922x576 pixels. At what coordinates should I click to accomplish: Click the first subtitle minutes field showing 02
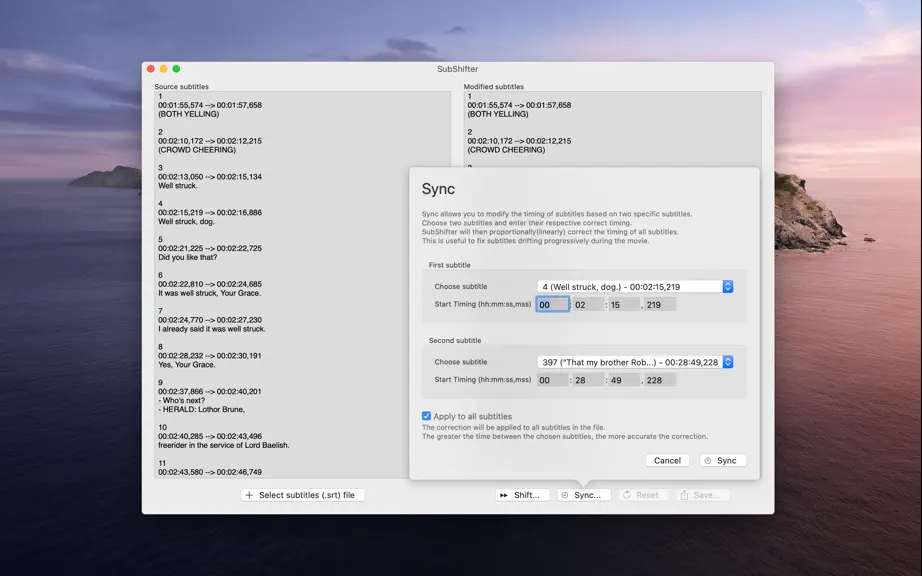589,304
